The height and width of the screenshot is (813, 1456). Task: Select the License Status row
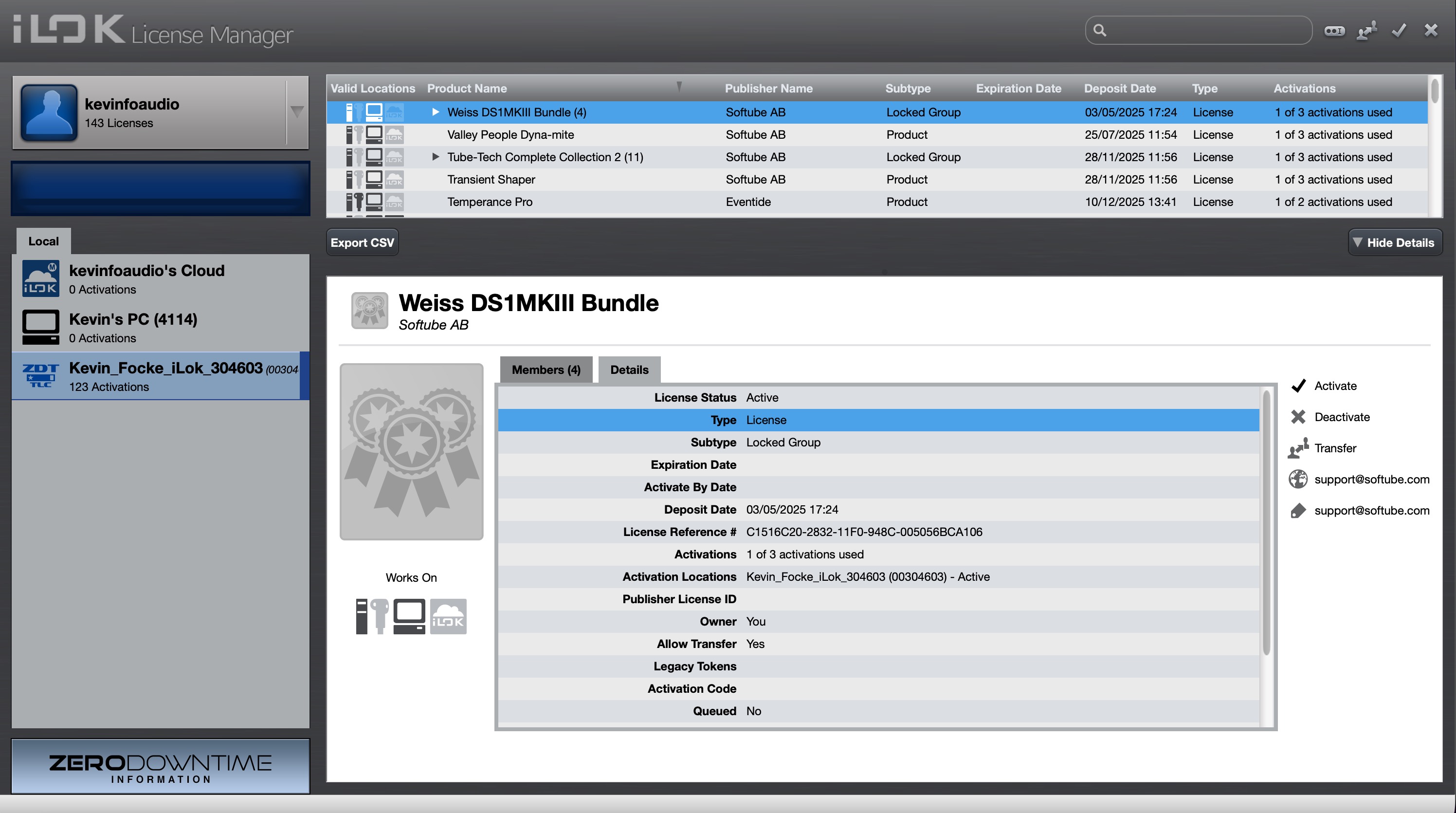coord(878,397)
